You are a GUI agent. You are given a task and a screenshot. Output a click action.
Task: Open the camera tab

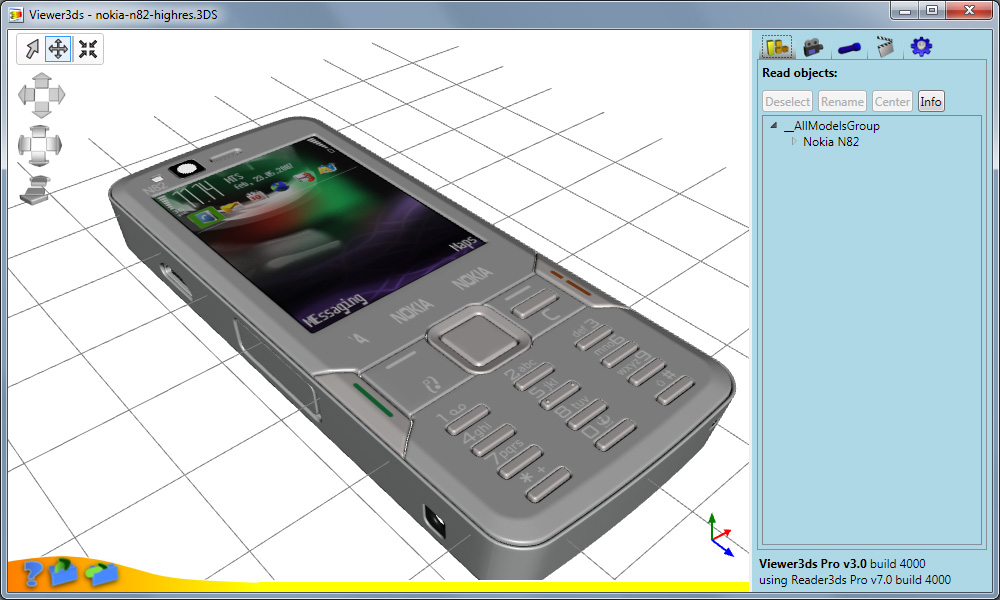[x=812, y=47]
